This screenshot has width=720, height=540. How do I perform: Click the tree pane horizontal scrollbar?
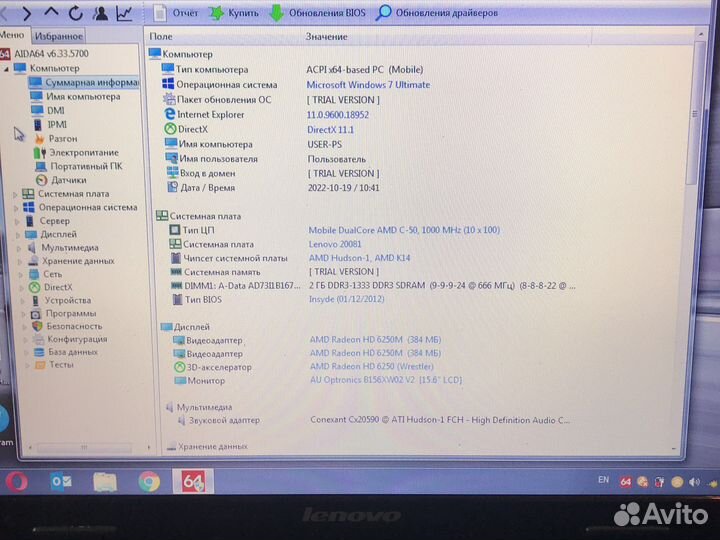pos(84,447)
